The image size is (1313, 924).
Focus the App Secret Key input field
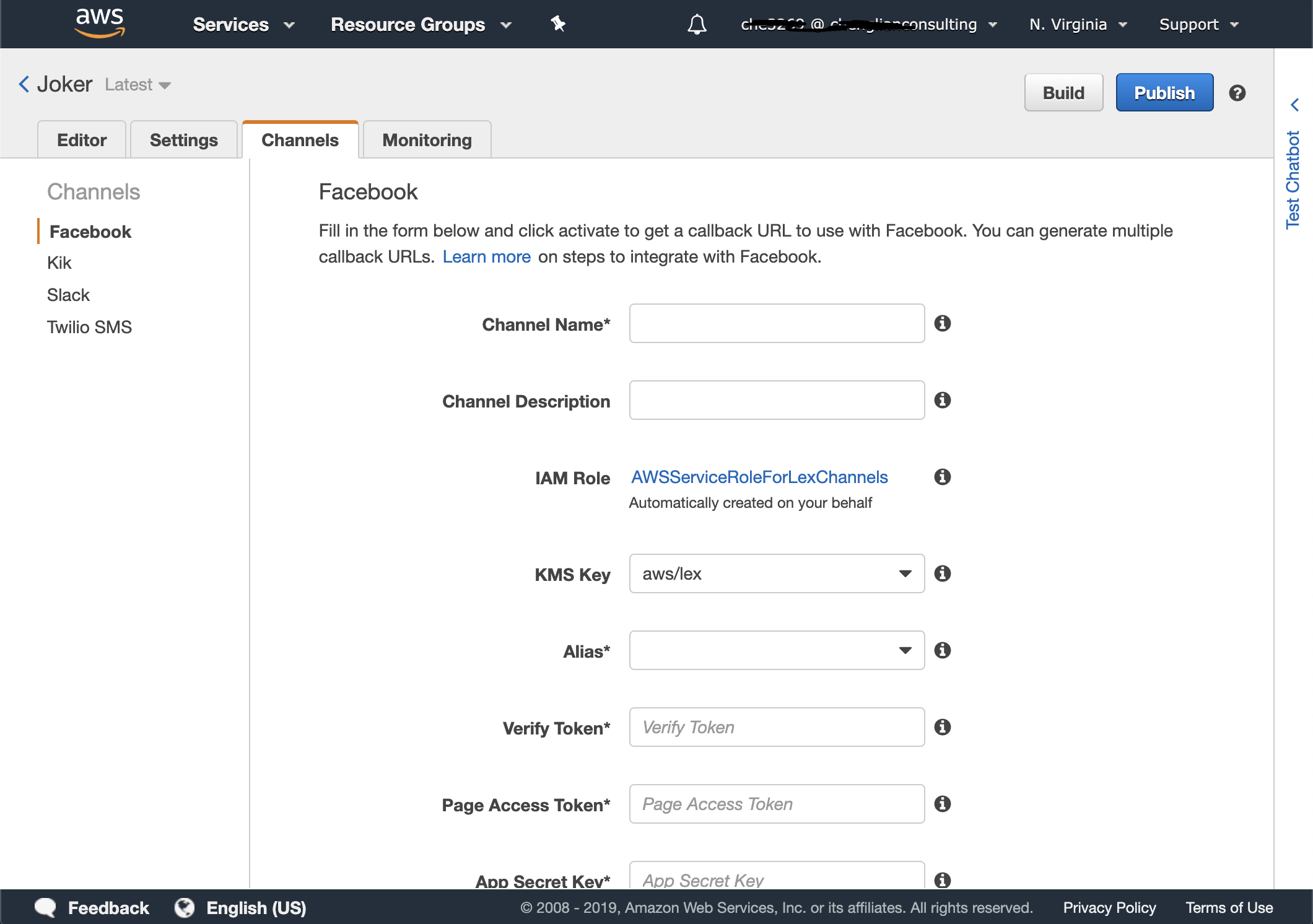tap(777, 876)
